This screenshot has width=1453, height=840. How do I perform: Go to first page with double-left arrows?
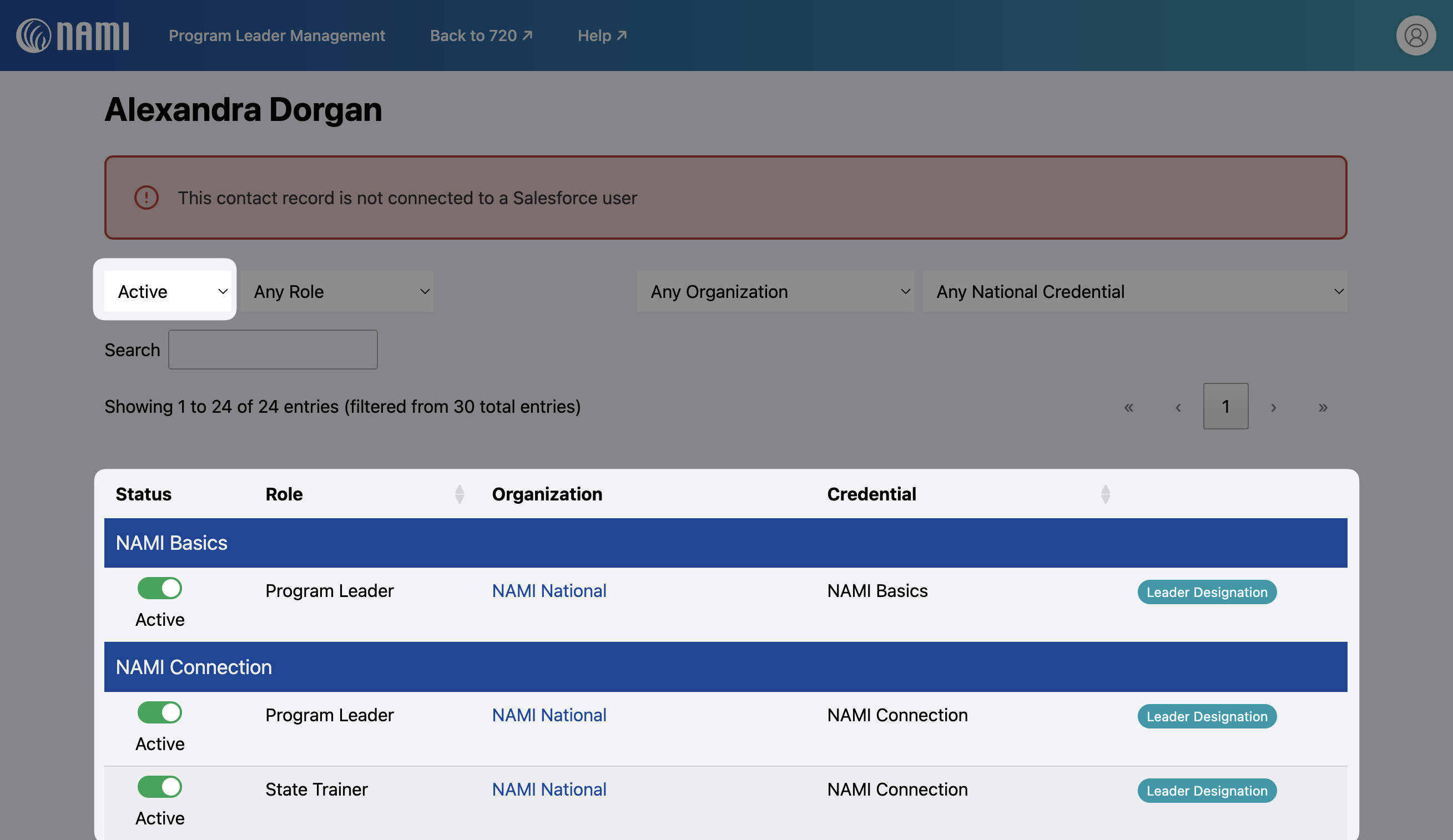1128,407
